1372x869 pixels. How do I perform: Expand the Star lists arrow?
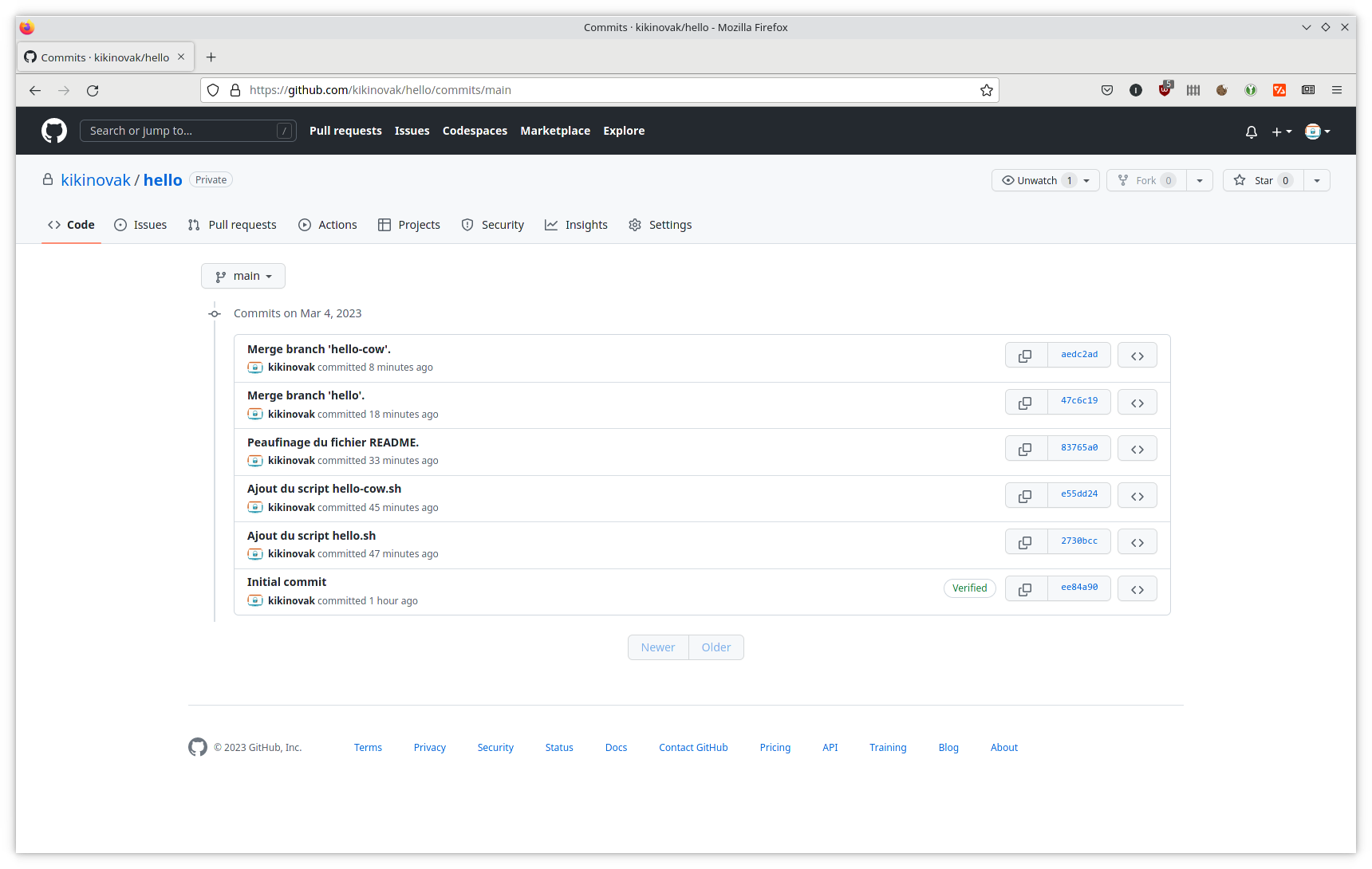coord(1317,180)
